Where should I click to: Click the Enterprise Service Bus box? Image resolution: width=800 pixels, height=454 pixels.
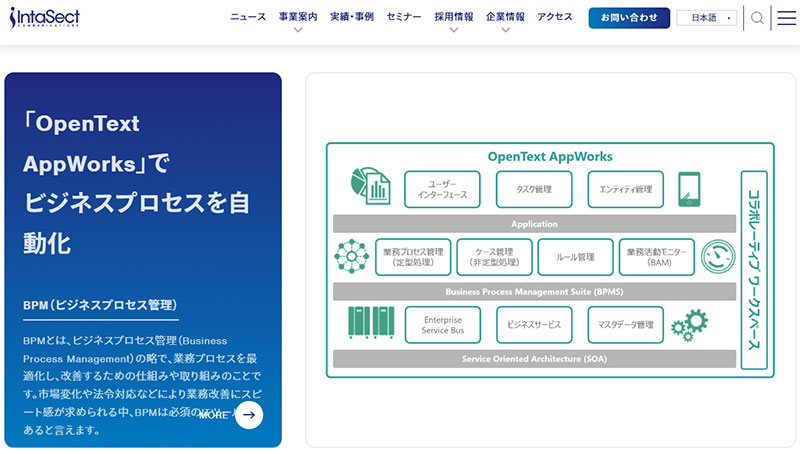pos(443,325)
